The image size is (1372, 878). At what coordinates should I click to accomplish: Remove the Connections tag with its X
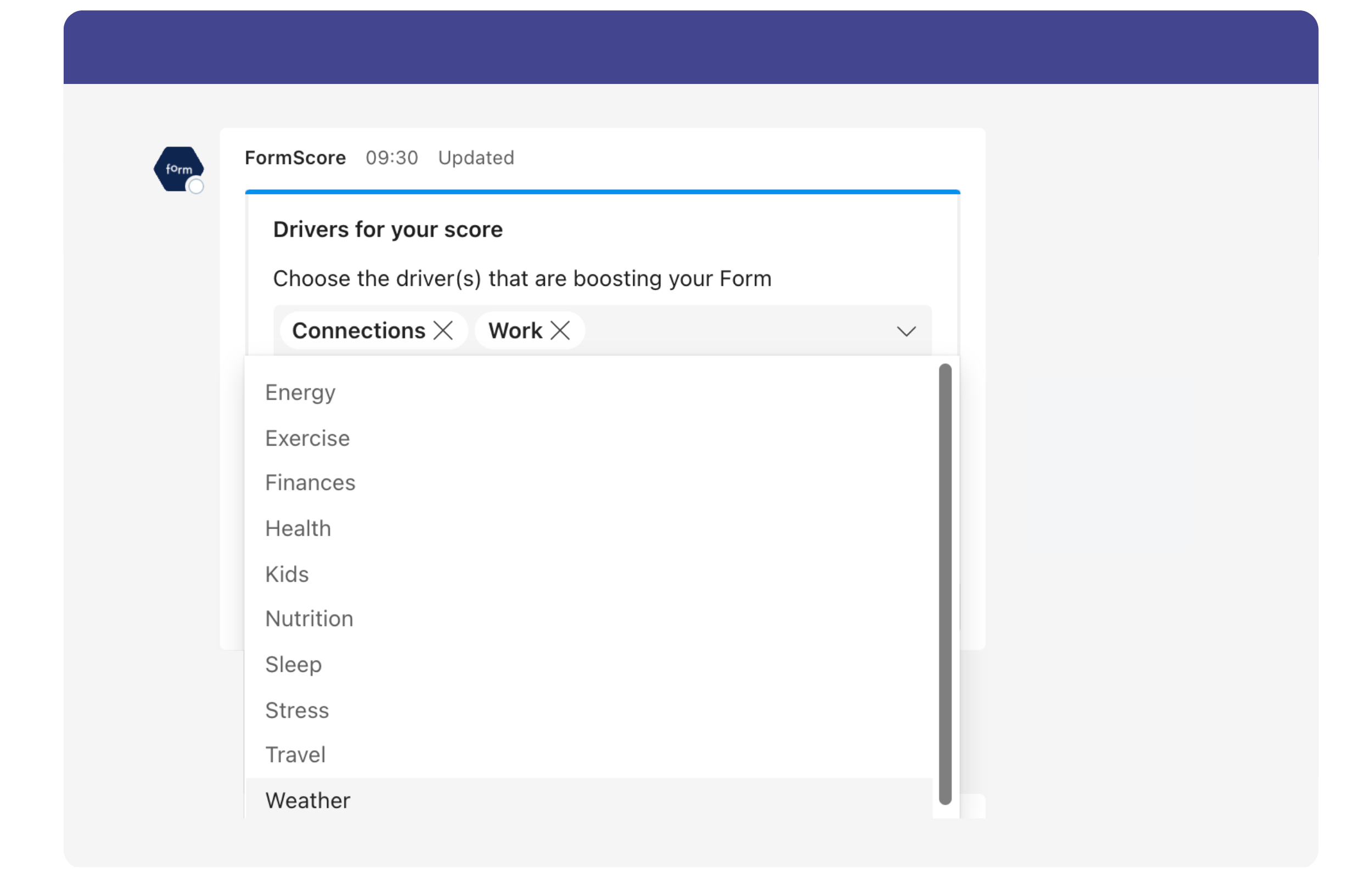click(443, 330)
